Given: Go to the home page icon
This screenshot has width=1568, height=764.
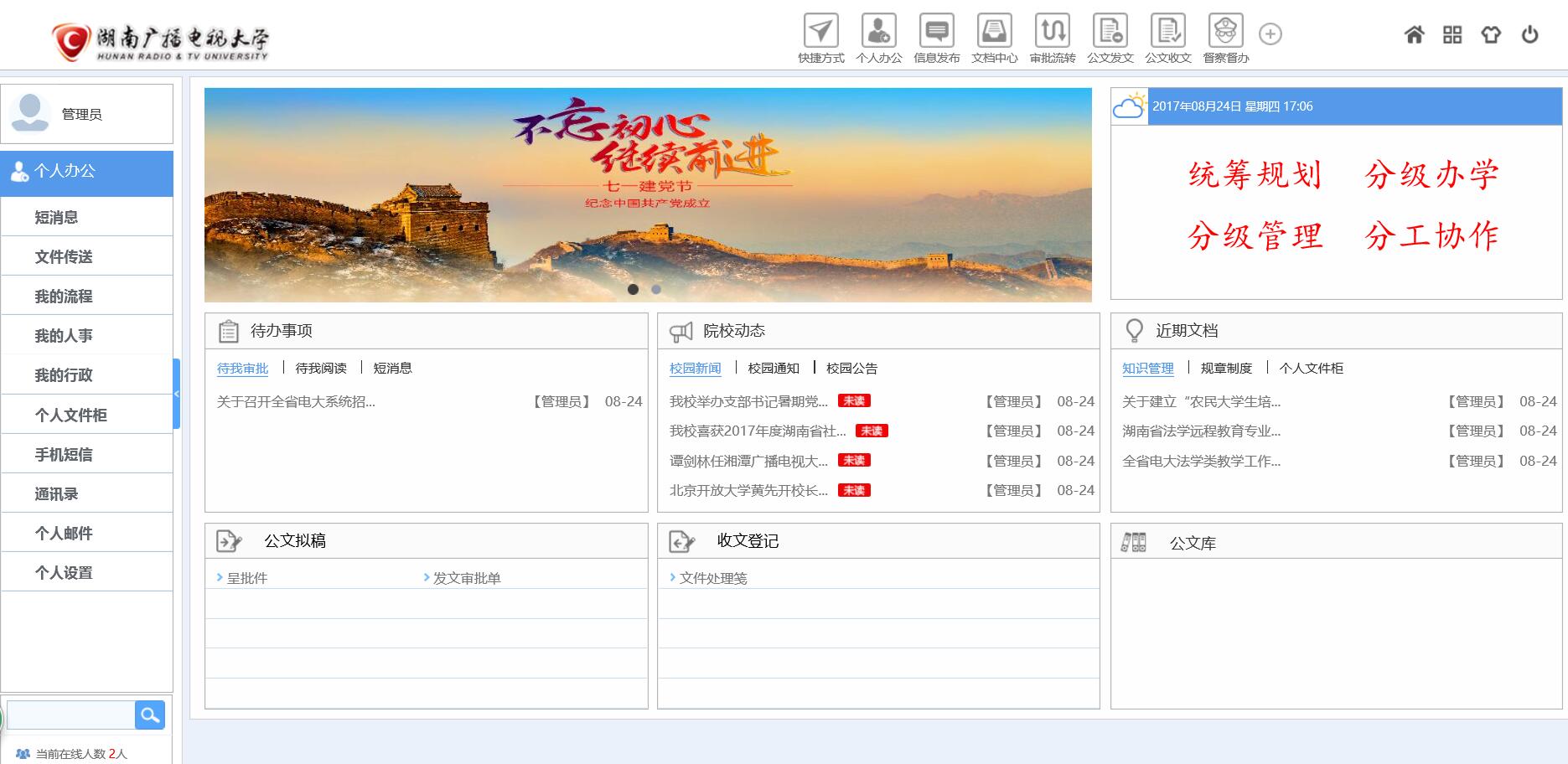Looking at the screenshot, I should coord(1415,34).
